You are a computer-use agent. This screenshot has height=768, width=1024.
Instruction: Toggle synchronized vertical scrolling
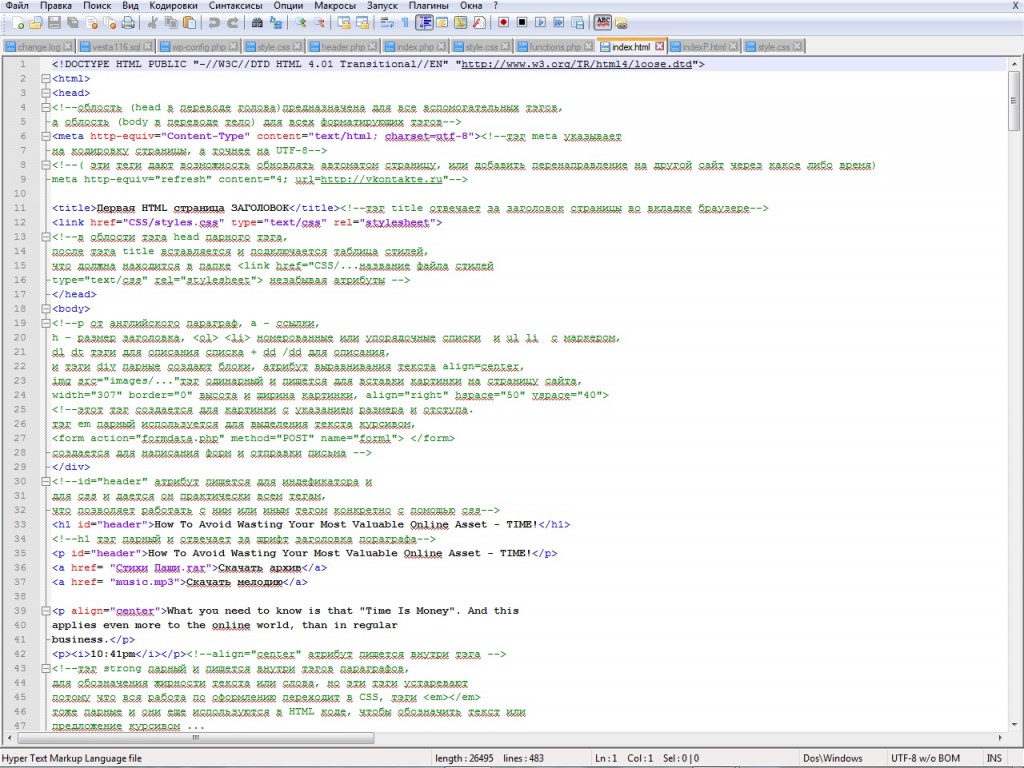pos(344,23)
